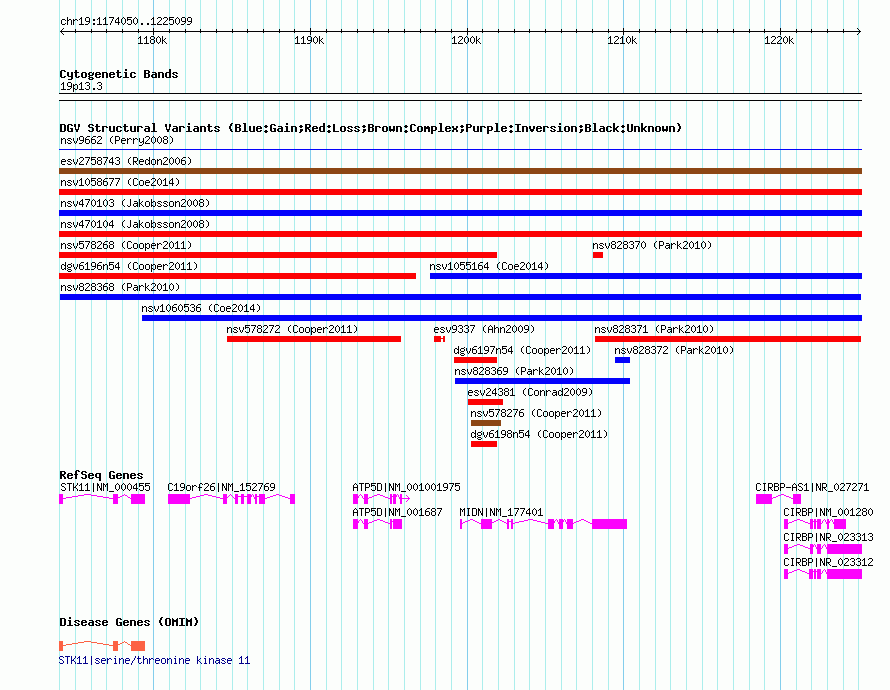The image size is (890, 690).
Task: Select dgv6196n54 (Cooper2011) label
Action: coord(129,266)
